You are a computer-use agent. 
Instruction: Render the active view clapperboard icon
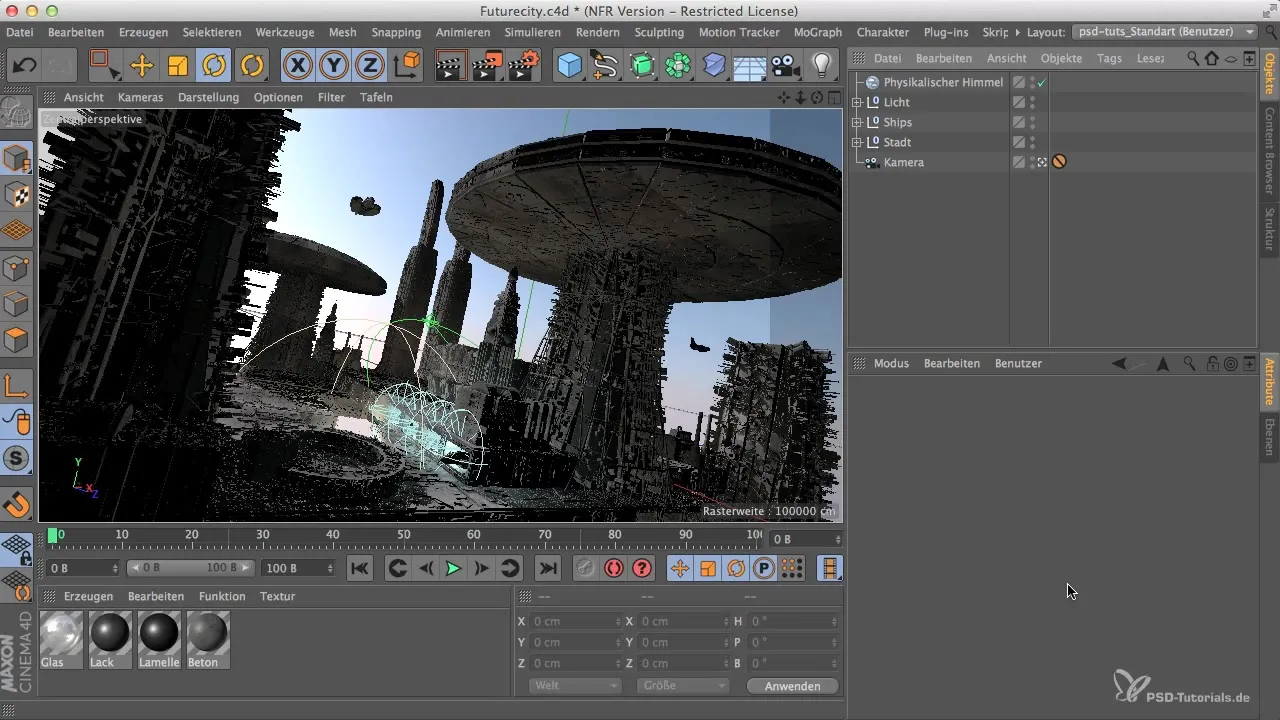pos(451,66)
